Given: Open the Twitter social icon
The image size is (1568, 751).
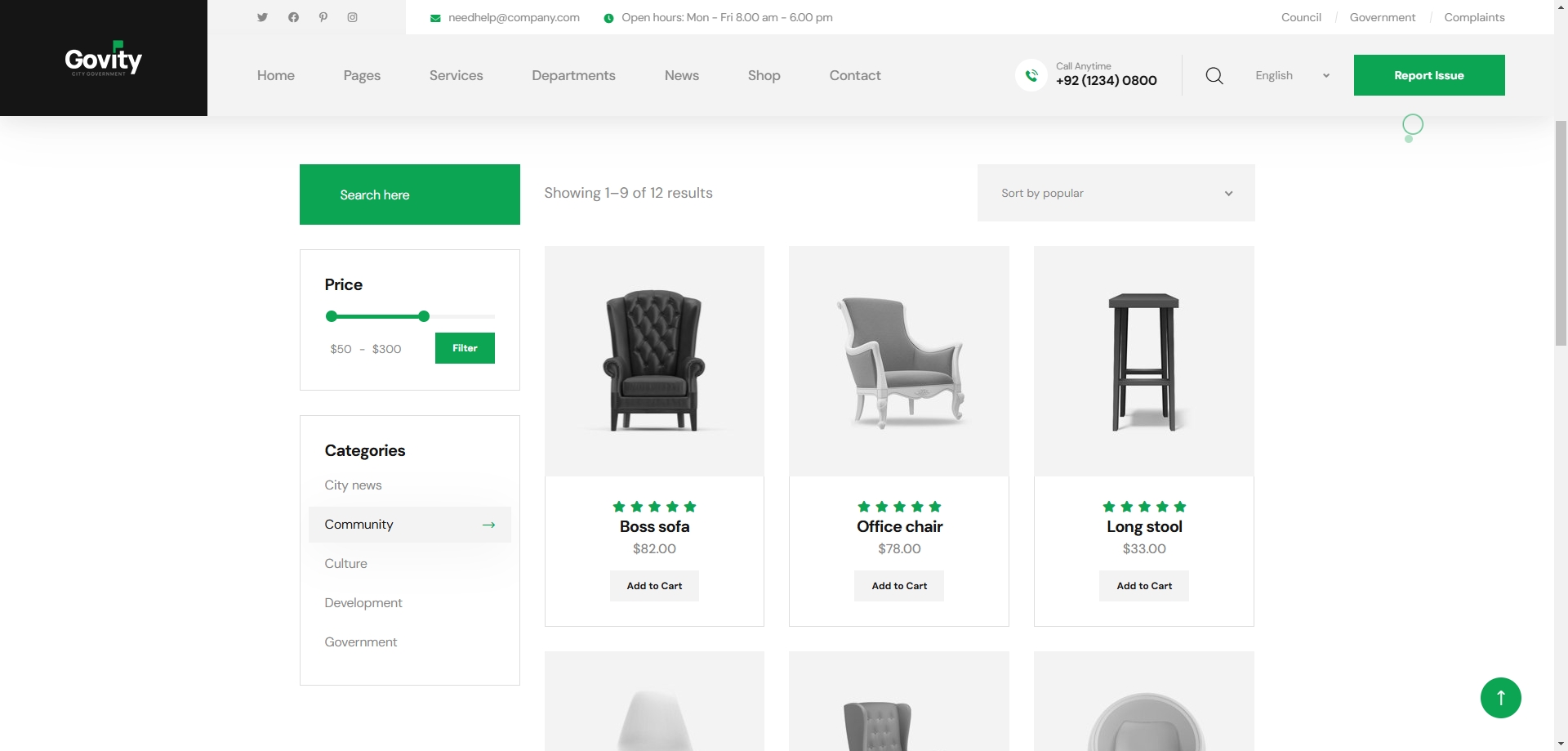Looking at the screenshot, I should pos(262,17).
